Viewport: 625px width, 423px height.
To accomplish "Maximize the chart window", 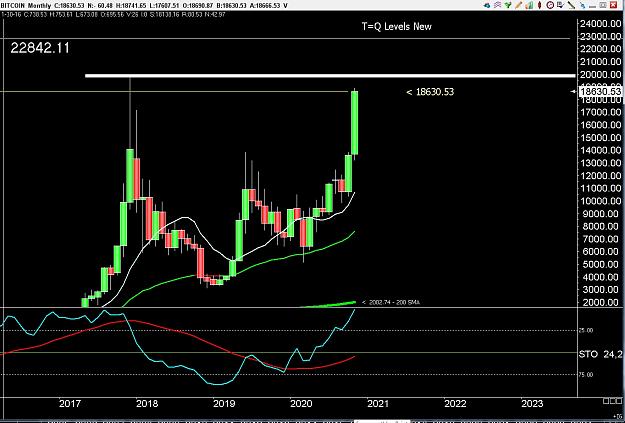I will pos(603,5).
